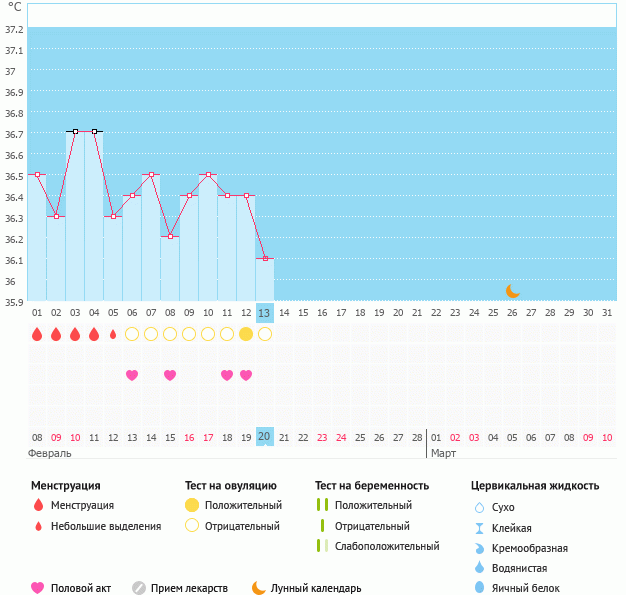Select the pink heart icon under day 08
626x595 pixels.
pos(170,375)
